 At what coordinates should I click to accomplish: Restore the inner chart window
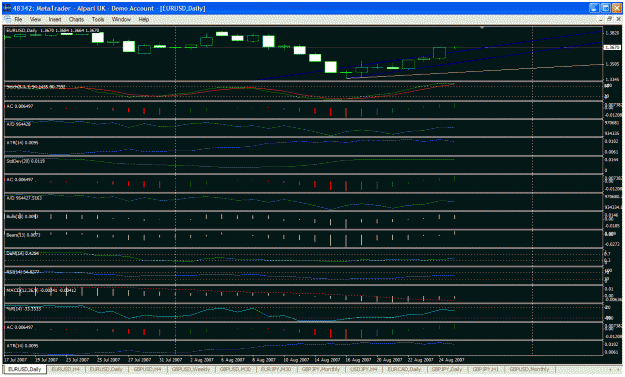[x=610, y=19]
